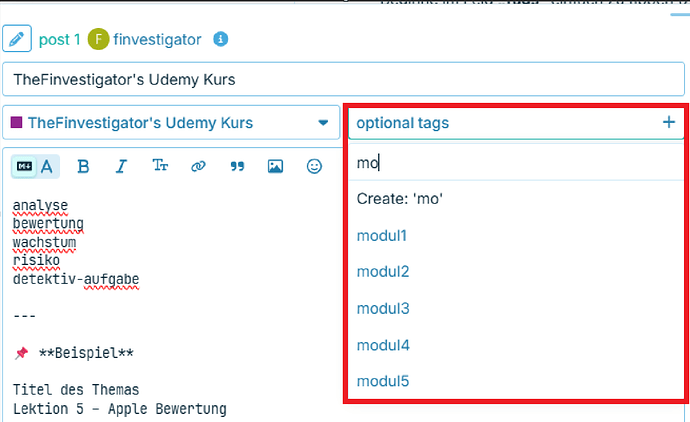Expand the TheFinvestigator's Udemy Kurs category dropdown
Screen dimensions: 690x422
171,122
